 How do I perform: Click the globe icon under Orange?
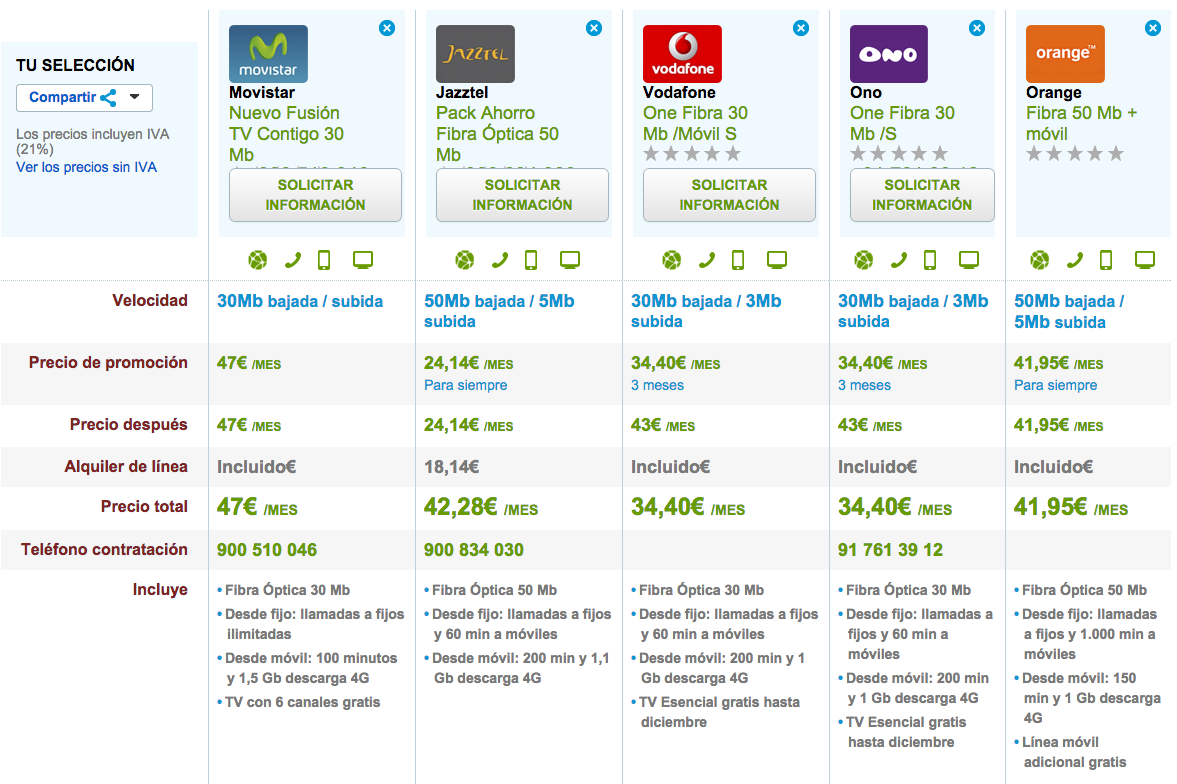click(1041, 260)
